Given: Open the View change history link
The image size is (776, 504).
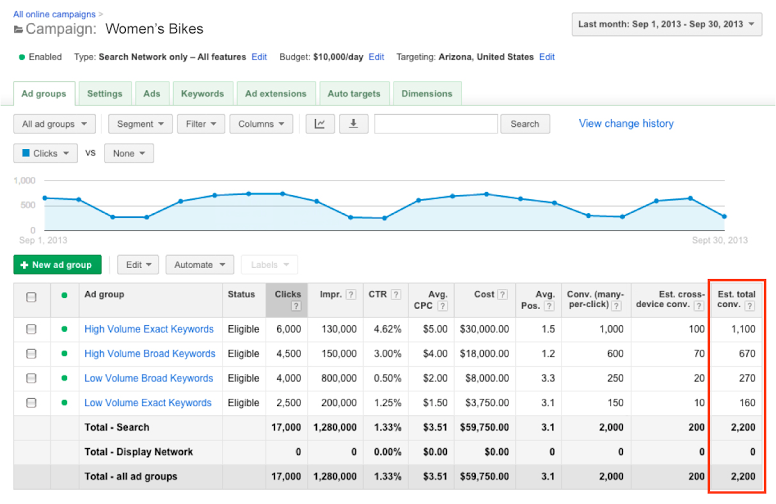Looking at the screenshot, I should 626,124.
